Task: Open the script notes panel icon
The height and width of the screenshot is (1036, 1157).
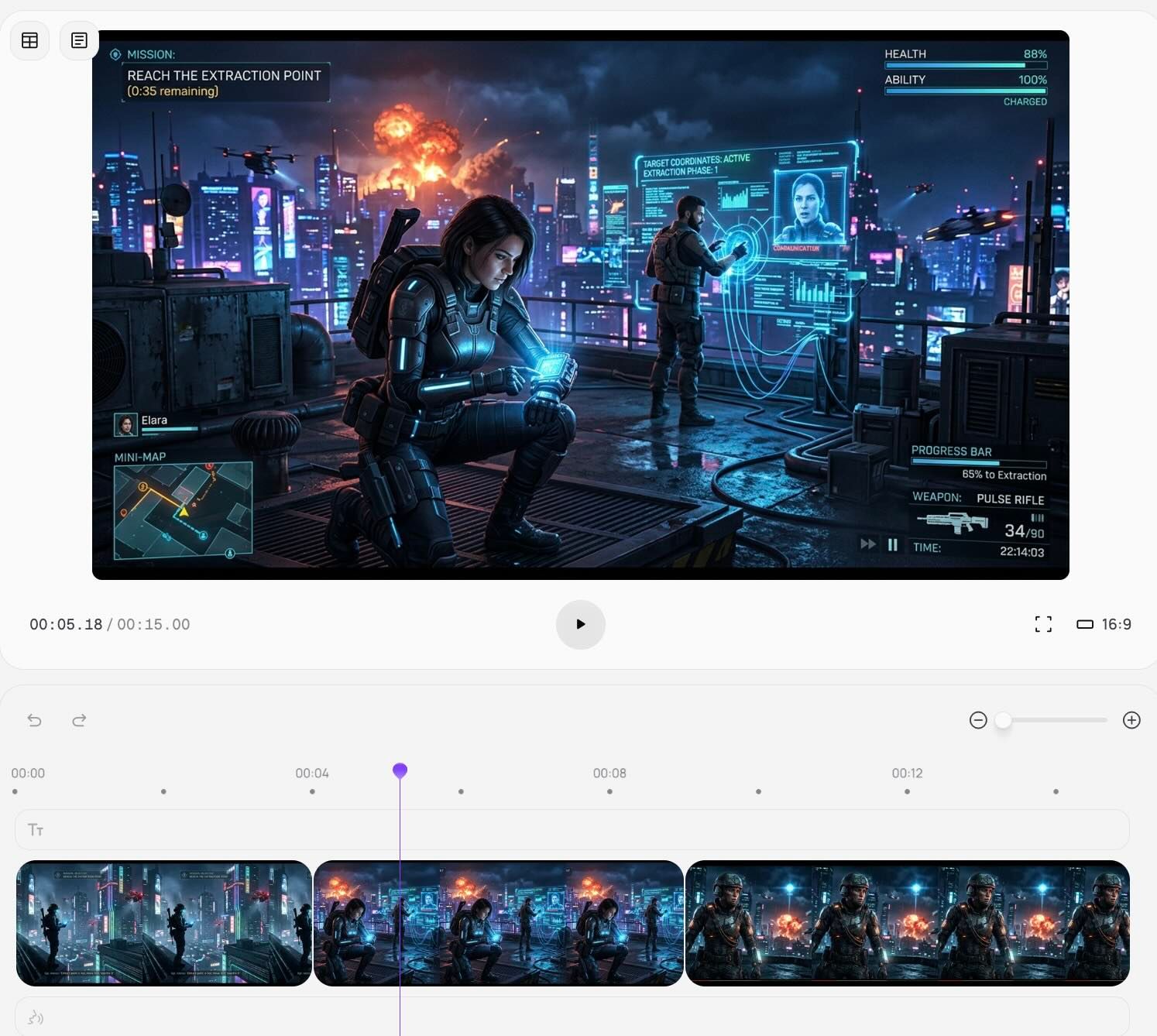Action: (x=79, y=40)
